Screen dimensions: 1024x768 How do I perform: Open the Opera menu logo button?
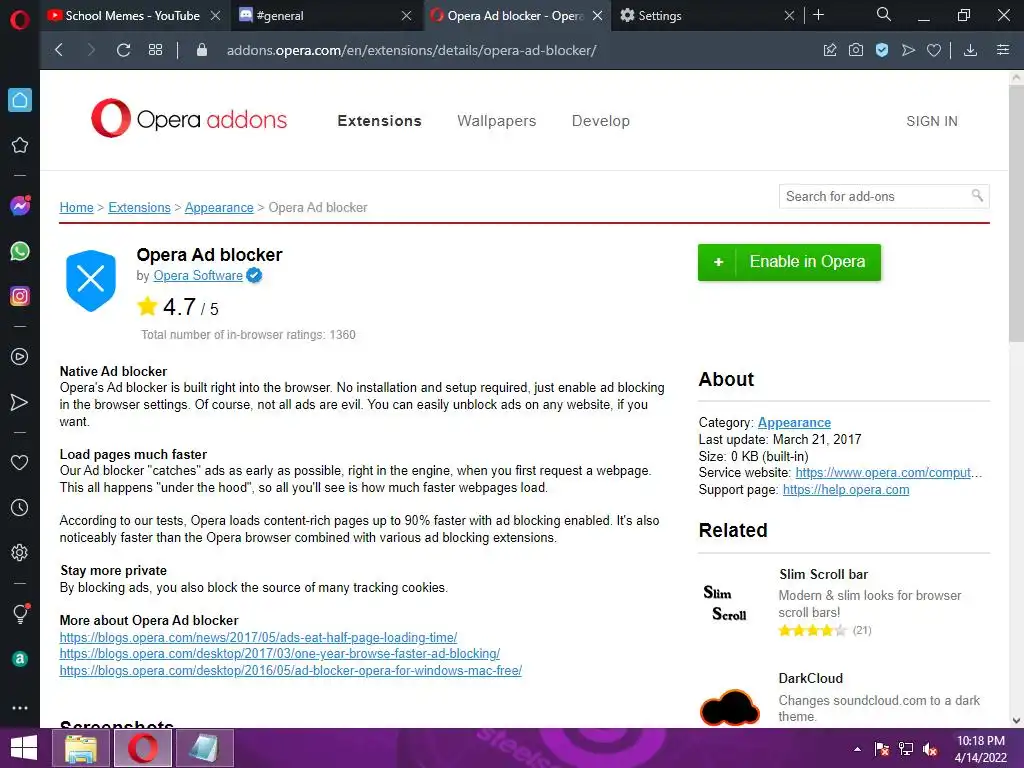(20, 19)
